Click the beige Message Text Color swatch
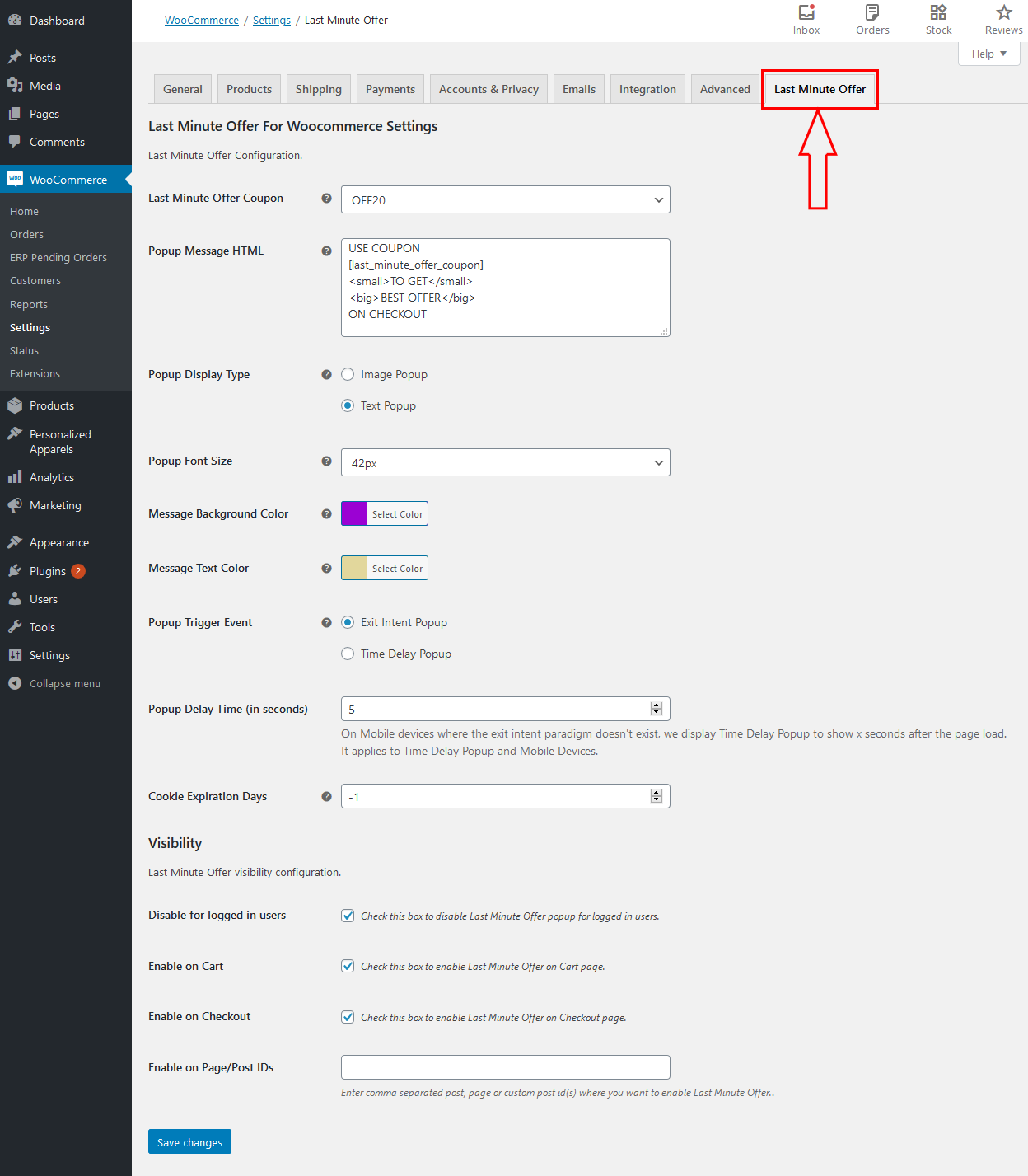 (x=354, y=568)
